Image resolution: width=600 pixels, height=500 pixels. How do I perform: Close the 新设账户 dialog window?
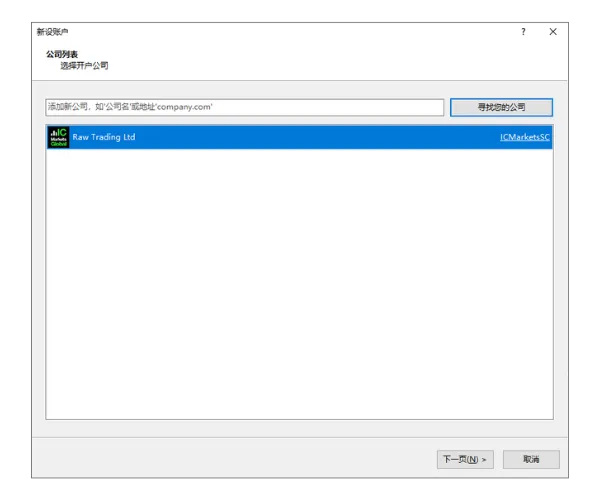[553, 32]
